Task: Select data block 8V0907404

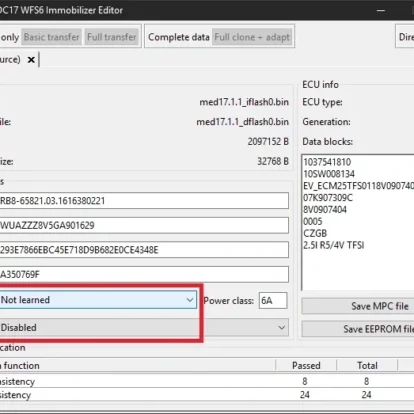Action: tap(325, 210)
